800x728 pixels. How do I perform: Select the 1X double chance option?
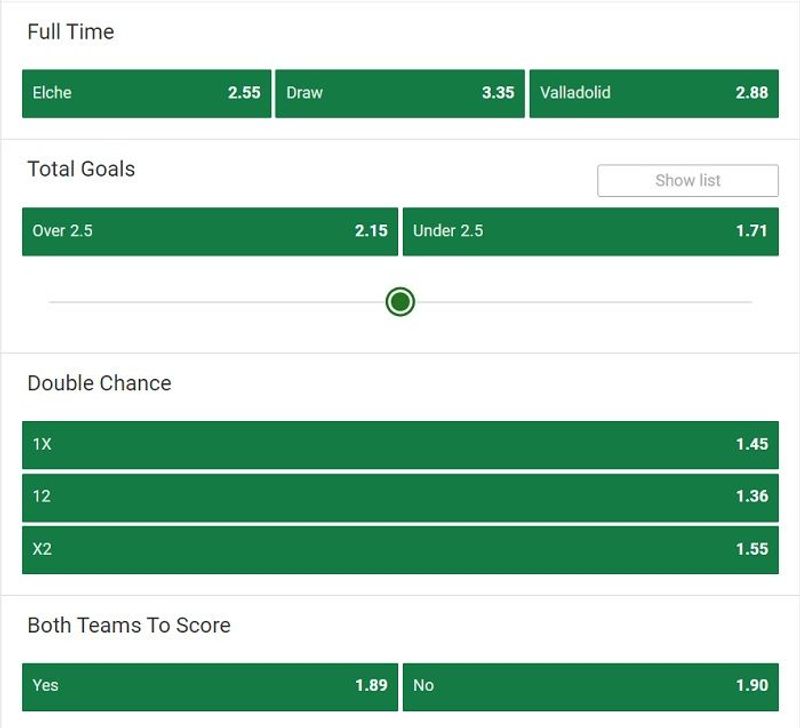pyautogui.click(x=400, y=445)
